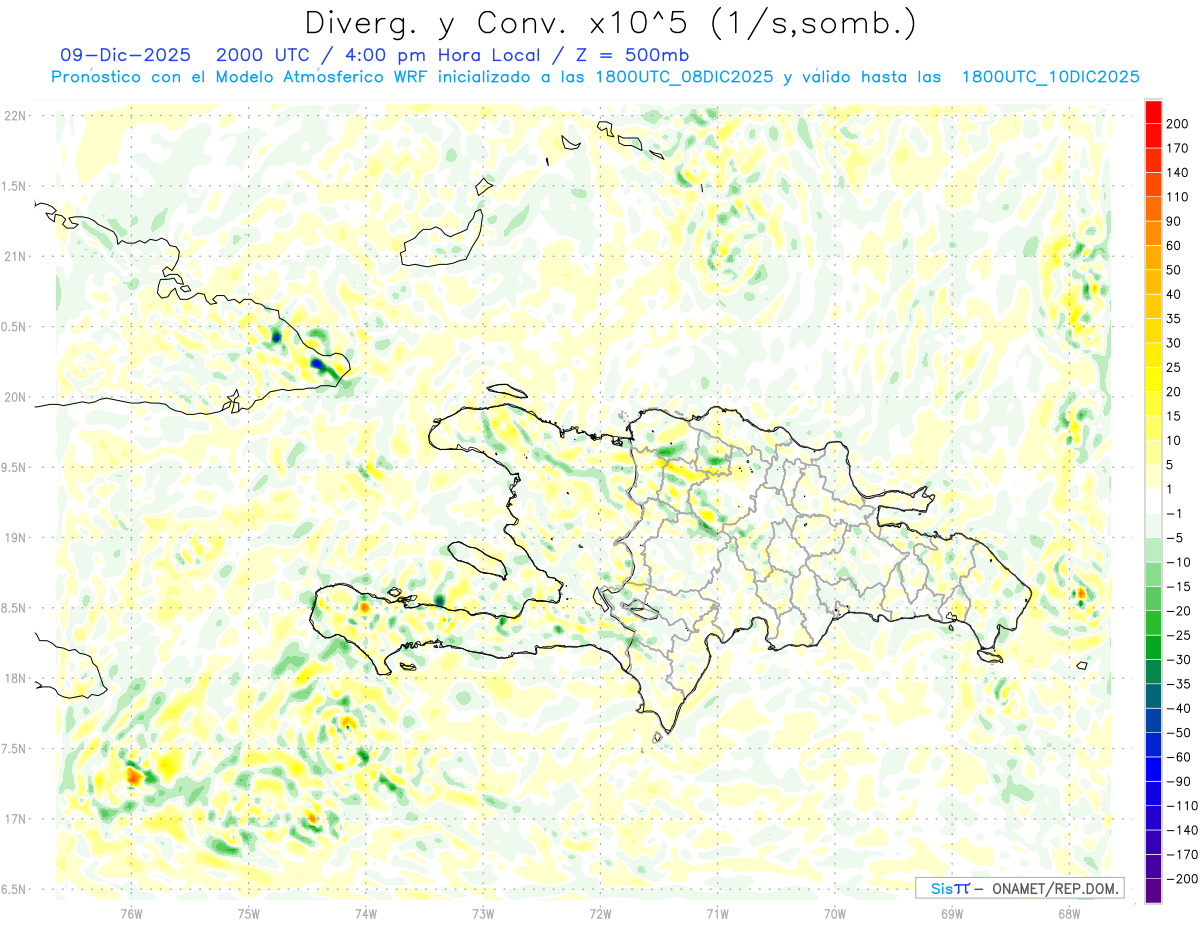Click the '70W' longitude label
Viewport: 1200px width, 927px height.
(835, 913)
